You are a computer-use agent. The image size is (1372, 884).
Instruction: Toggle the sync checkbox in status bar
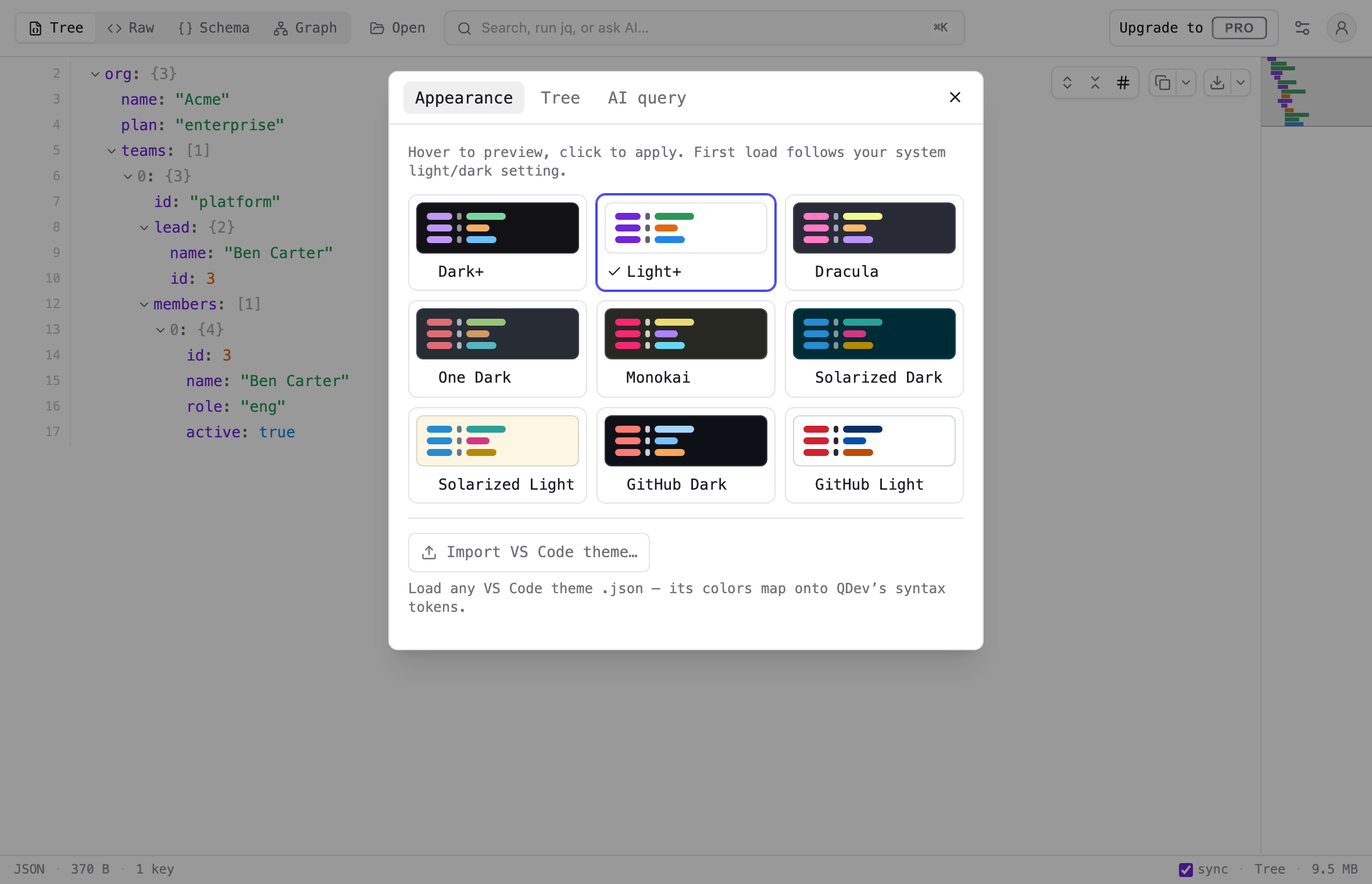click(1185, 869)
